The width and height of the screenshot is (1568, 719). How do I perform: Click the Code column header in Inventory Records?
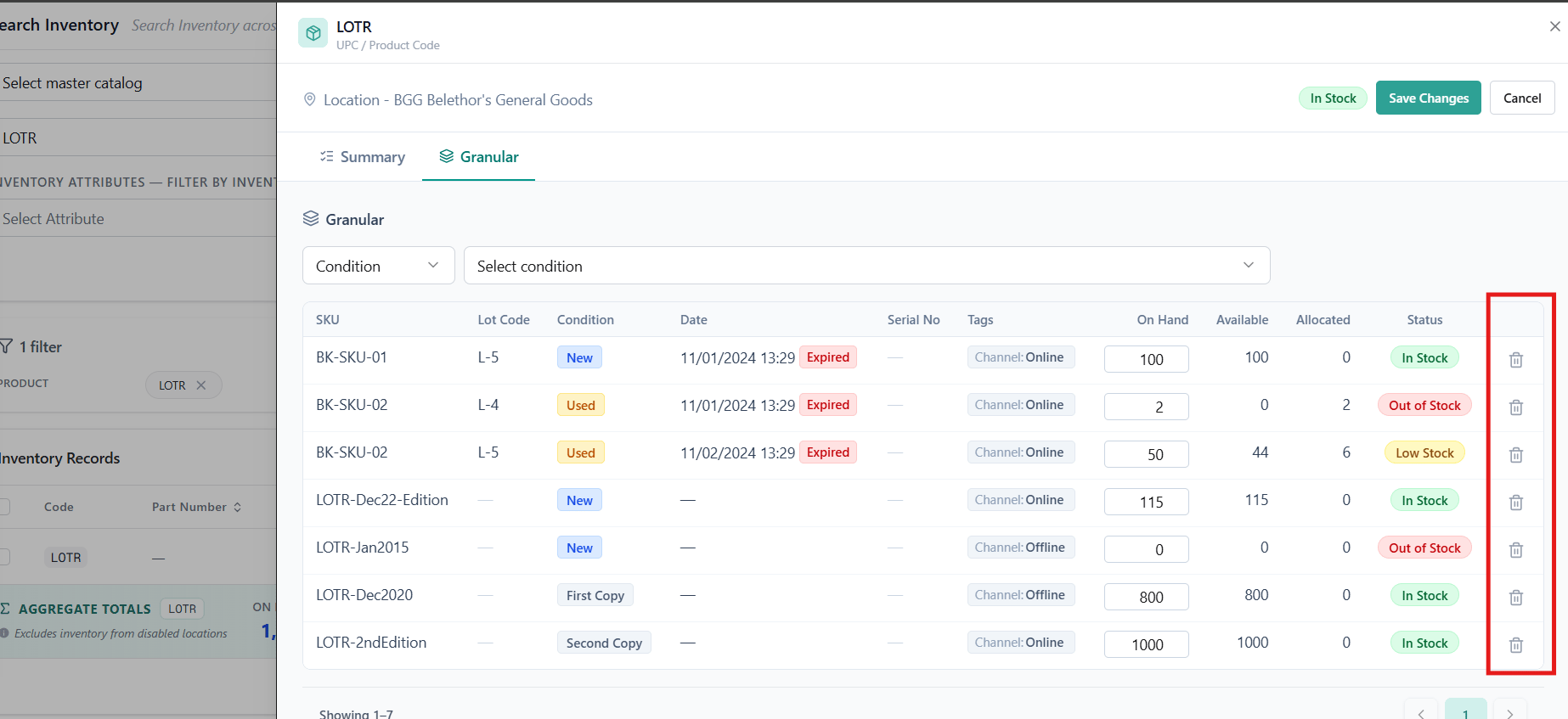click(x=59, y=507)
